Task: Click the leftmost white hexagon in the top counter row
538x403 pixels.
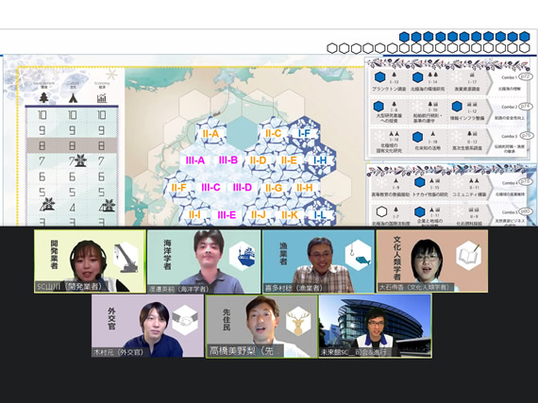Action: 332,48
